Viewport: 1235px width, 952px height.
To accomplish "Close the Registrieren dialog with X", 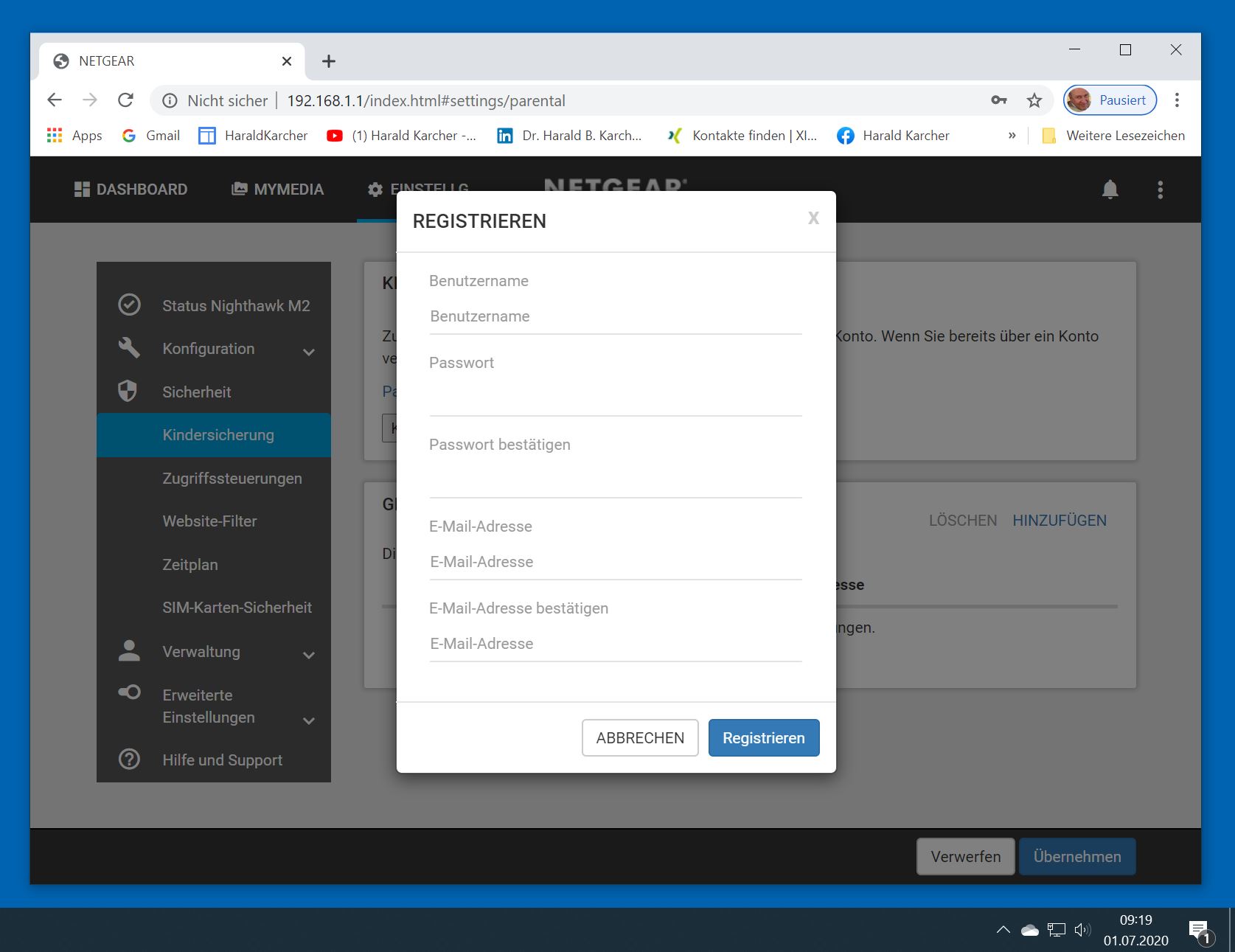I will point(813,218).
